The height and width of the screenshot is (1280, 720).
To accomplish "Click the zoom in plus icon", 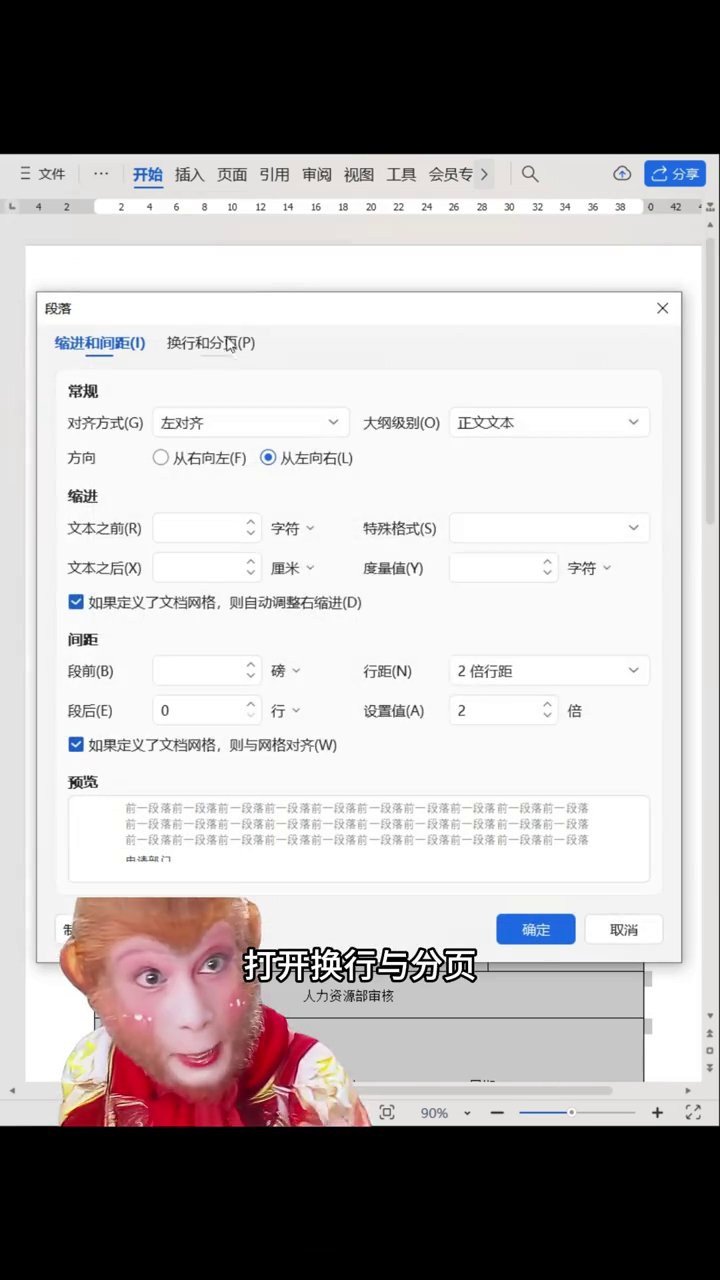I will point(657,1112).
